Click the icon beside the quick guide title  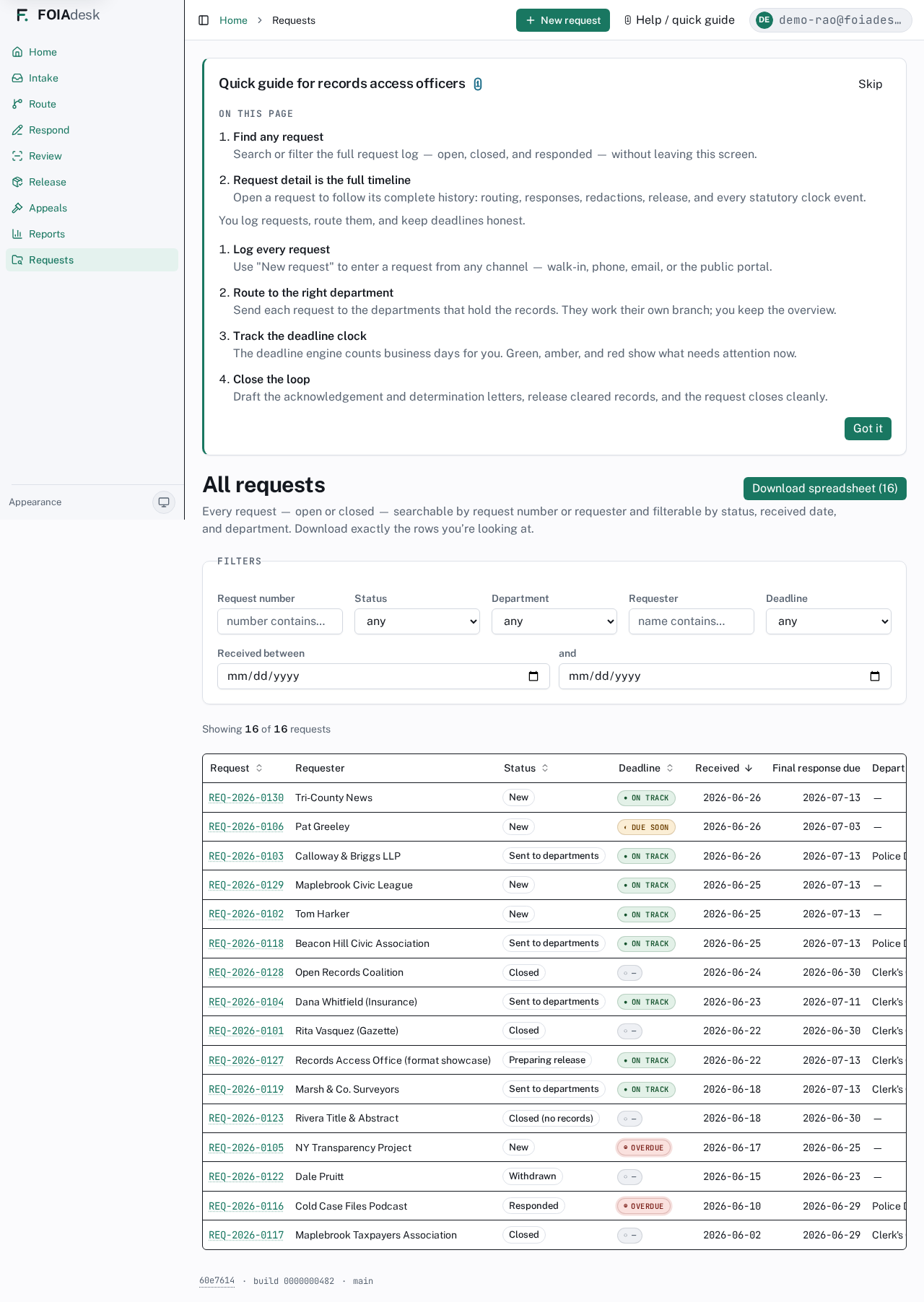[x=478, y=84]
